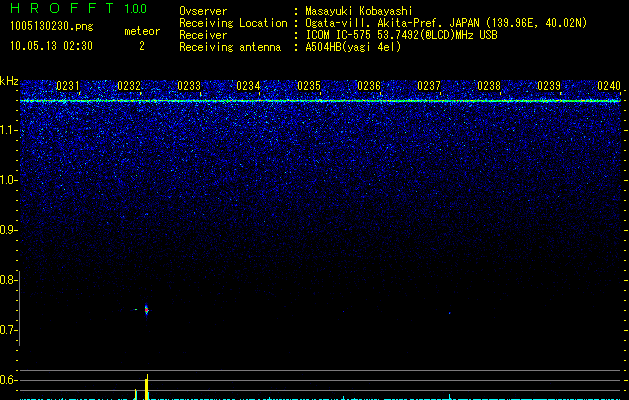Image resolution: width=629 pixels, height=400 pixels.
Task: Click the meteor count label
Action: click(x=142, y=31)
